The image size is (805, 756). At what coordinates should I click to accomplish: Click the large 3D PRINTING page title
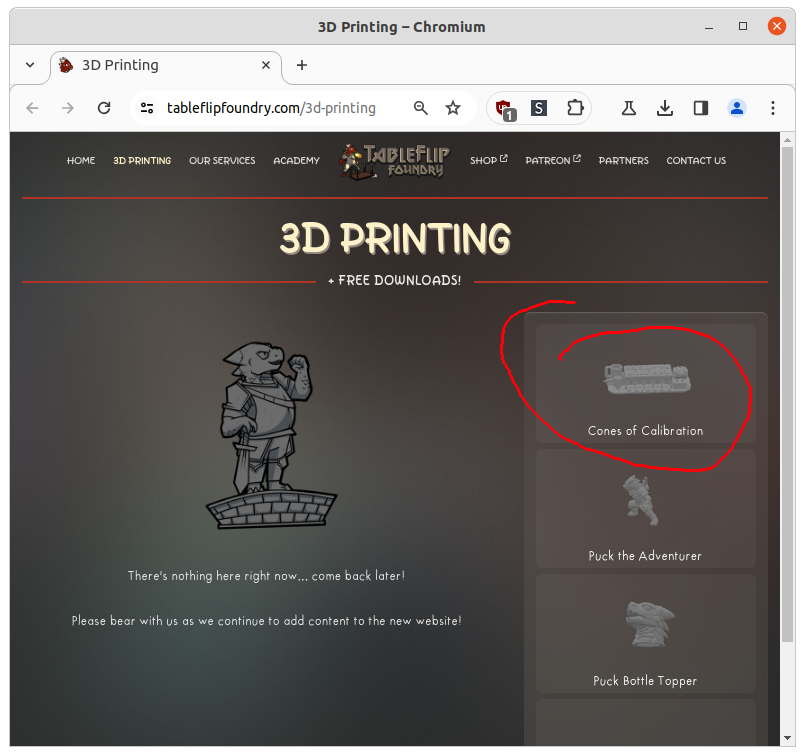(x=395, y=239)
